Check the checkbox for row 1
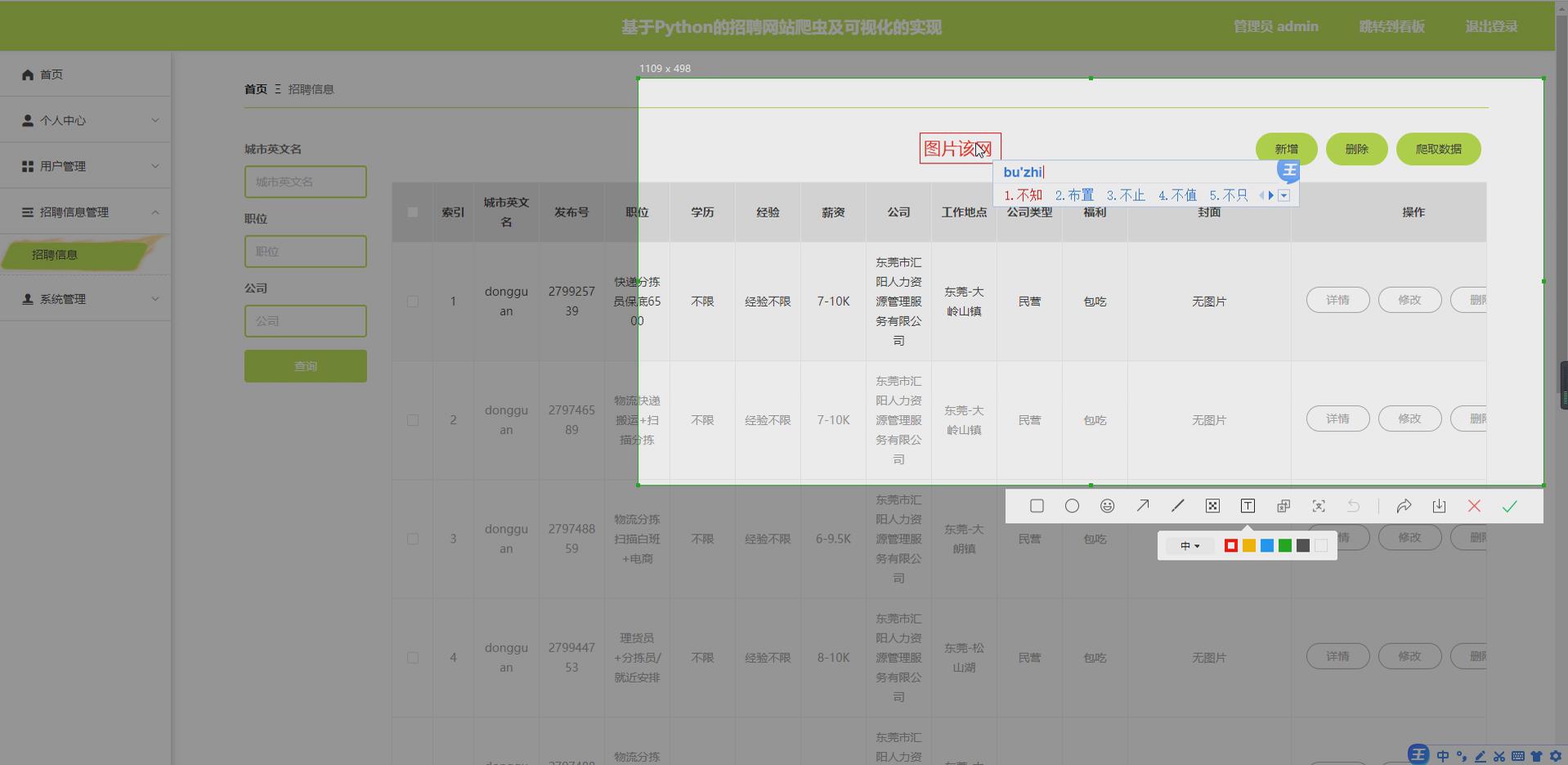This screenshot has width=1568, height=765. click(413, 302)
